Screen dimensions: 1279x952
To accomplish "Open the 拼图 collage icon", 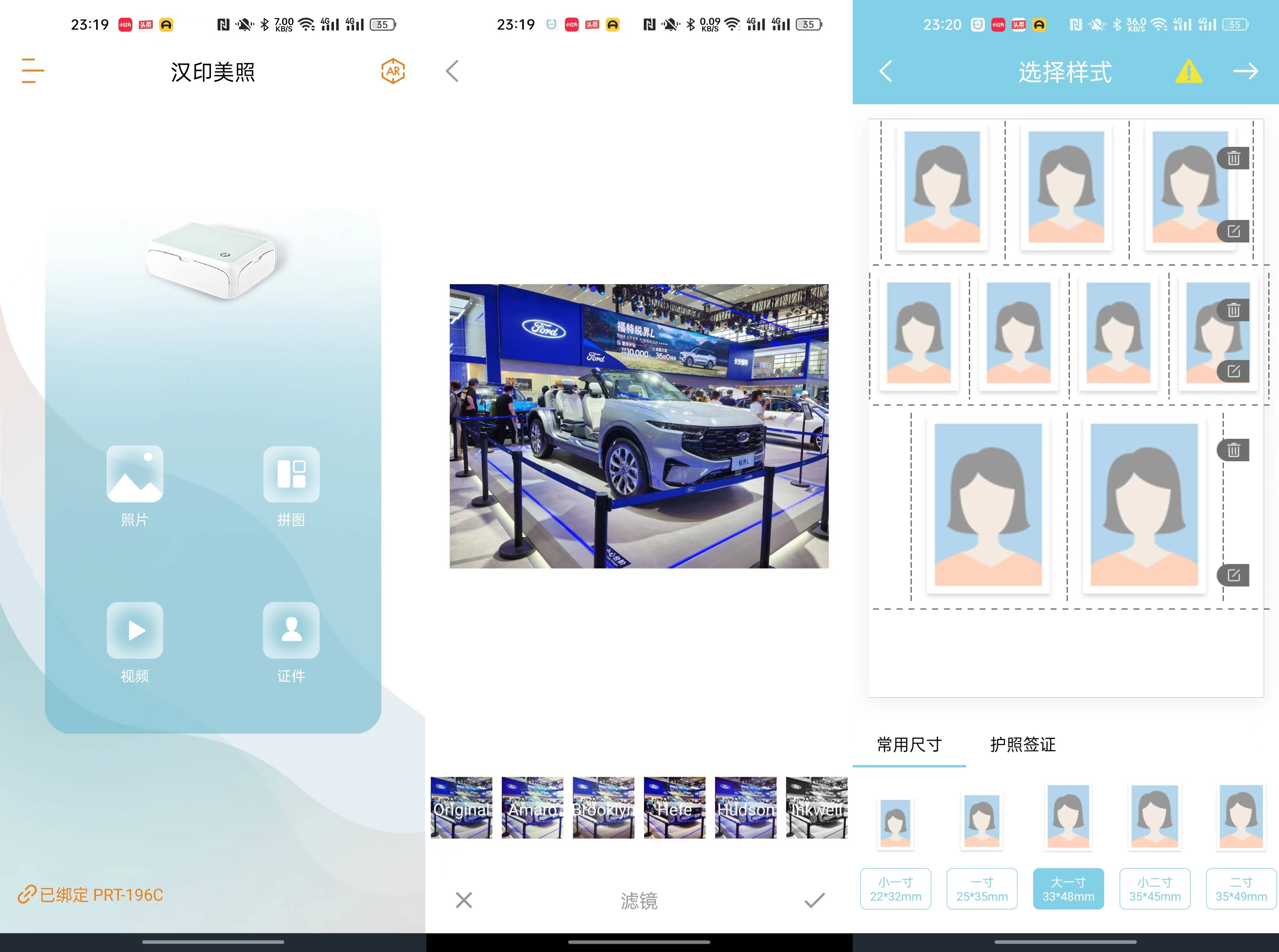I will tap(291, 474).
